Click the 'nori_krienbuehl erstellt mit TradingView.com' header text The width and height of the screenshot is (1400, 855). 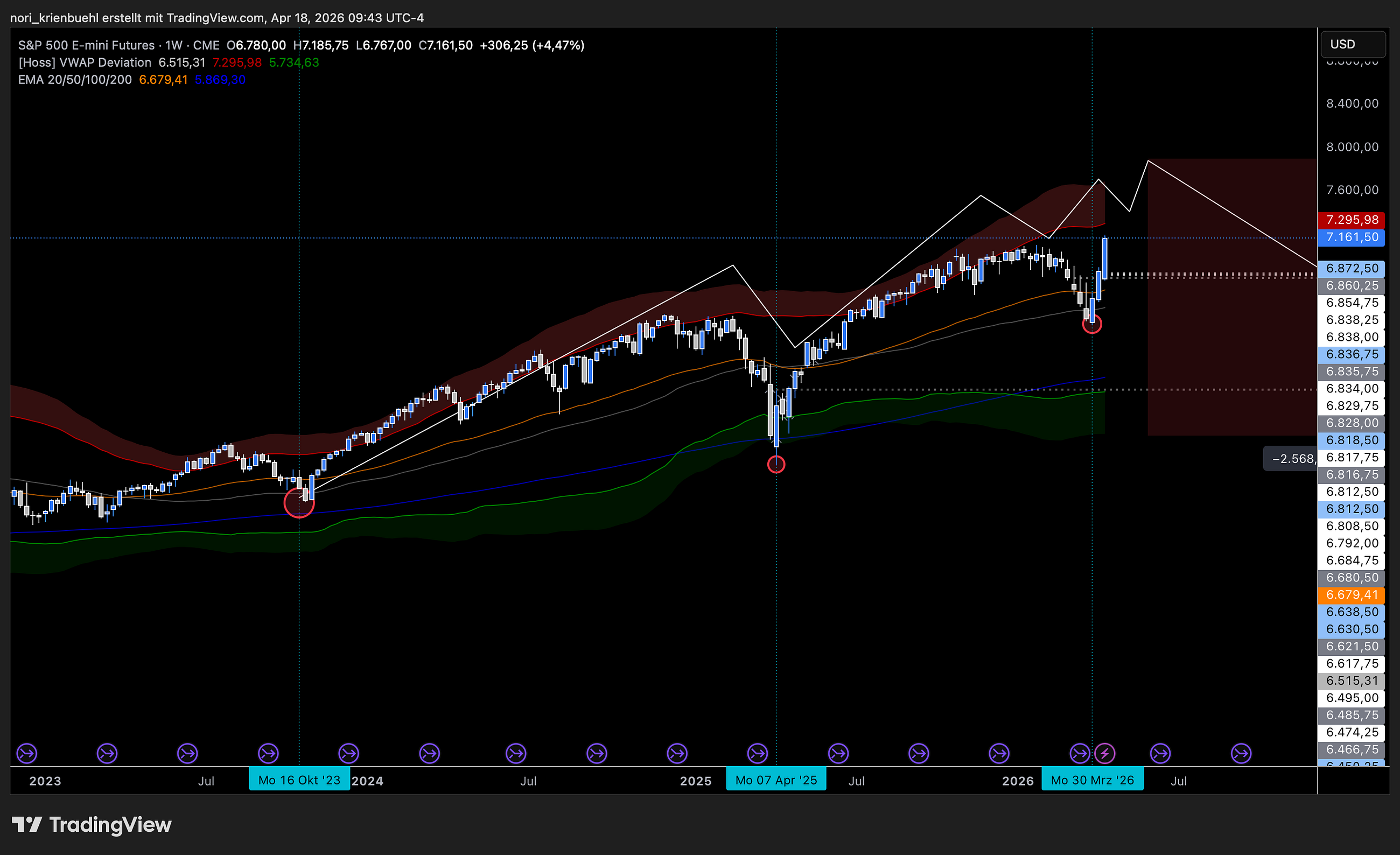137,18
